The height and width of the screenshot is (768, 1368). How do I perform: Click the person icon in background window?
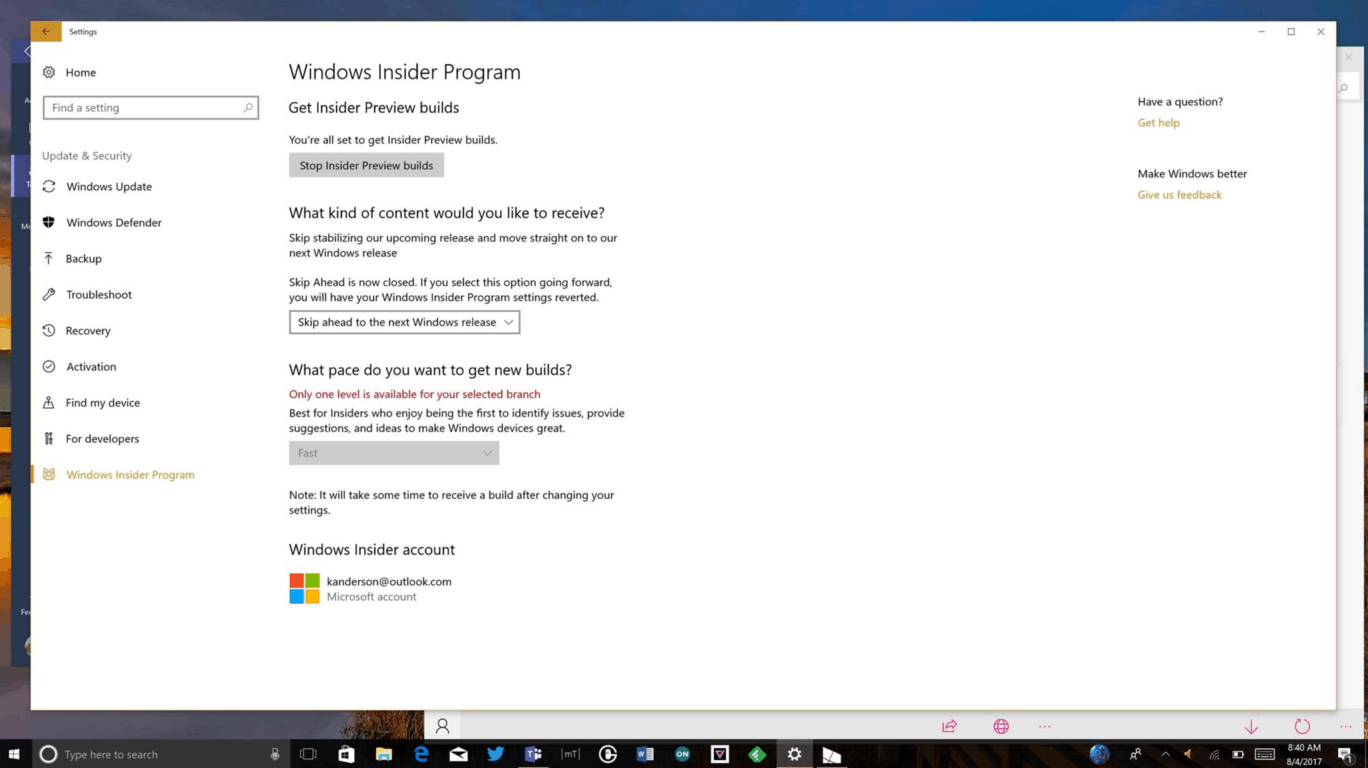[442, 727]
